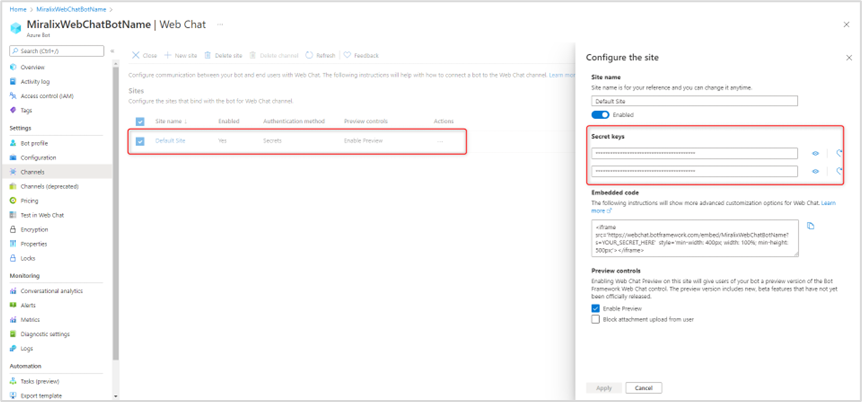Toggle the Default Site row checkbox
This screenshot has width=862, height=402.
[x=140, y=141]
